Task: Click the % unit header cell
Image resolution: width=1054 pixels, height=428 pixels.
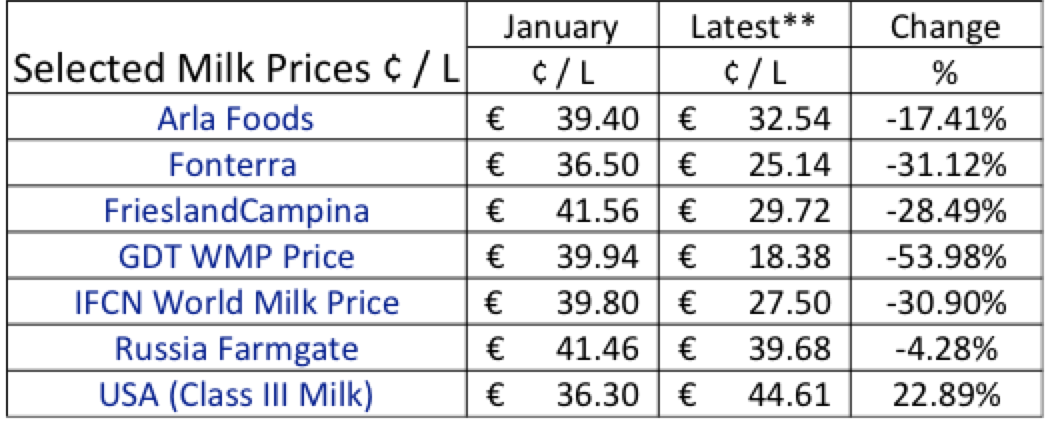Action: pyautogui.click(x=944, y=73)
